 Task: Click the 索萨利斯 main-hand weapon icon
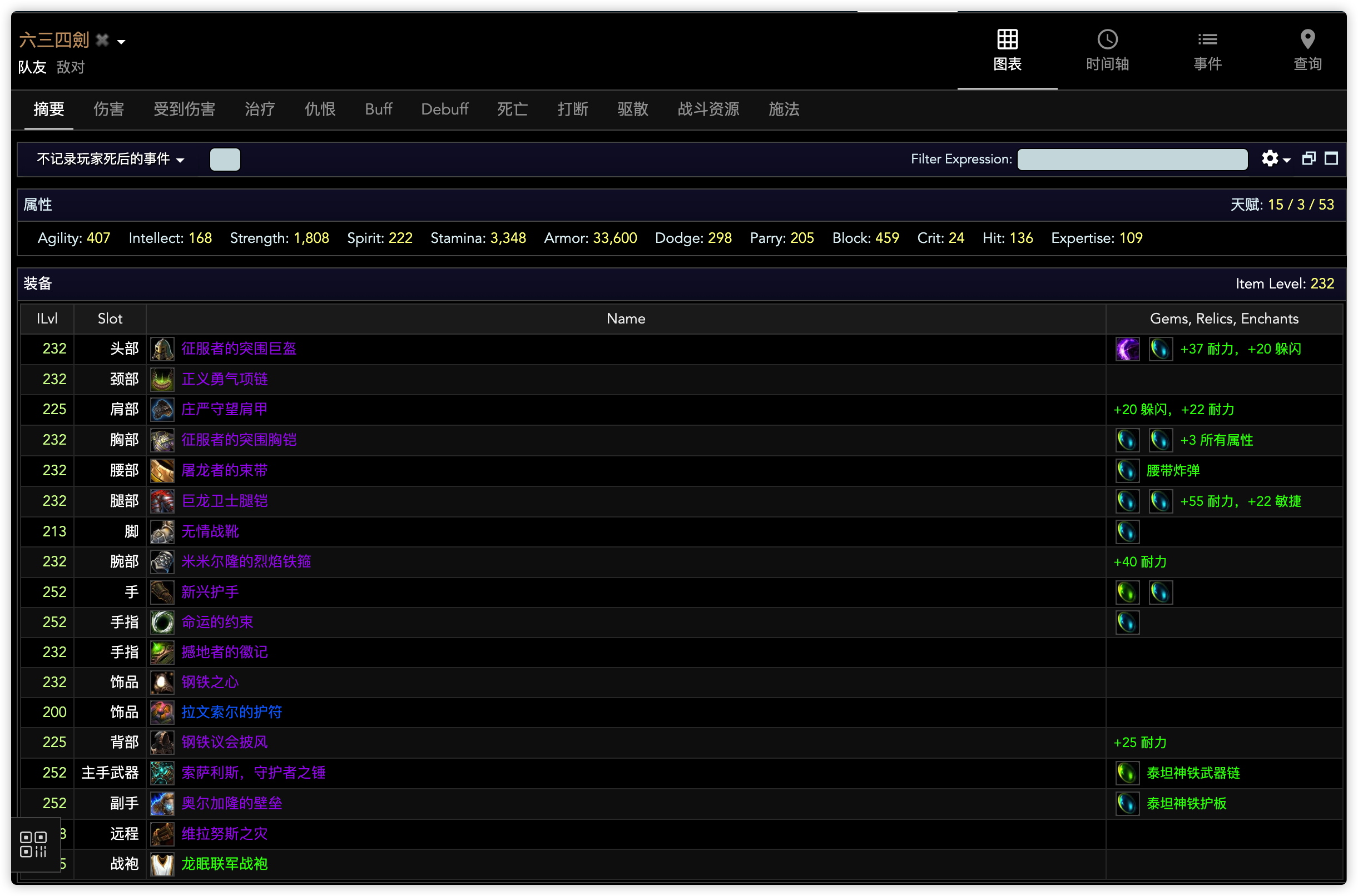coord(162,773)
